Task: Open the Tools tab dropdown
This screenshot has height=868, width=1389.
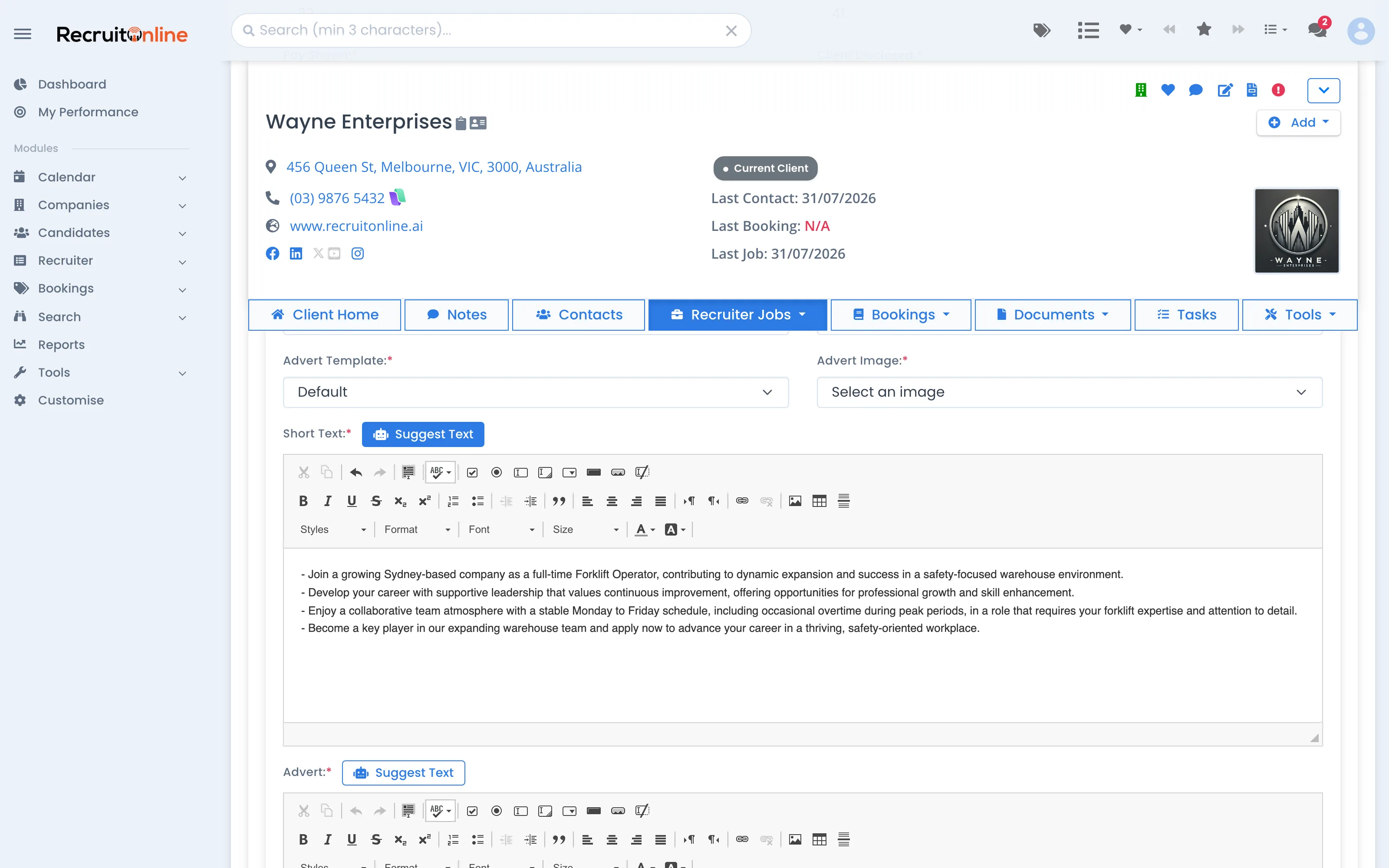Action: tap(1300, 315)
